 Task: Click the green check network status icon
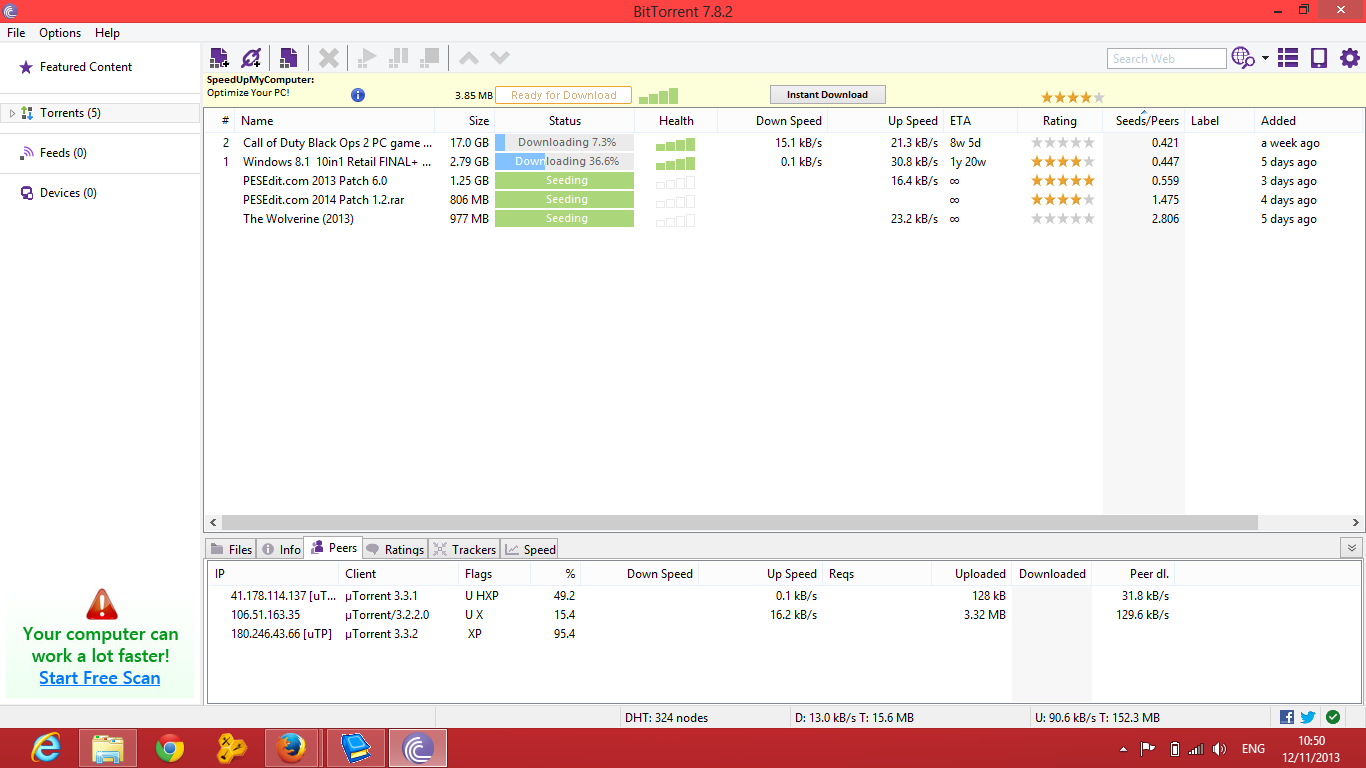(1333, 717)
